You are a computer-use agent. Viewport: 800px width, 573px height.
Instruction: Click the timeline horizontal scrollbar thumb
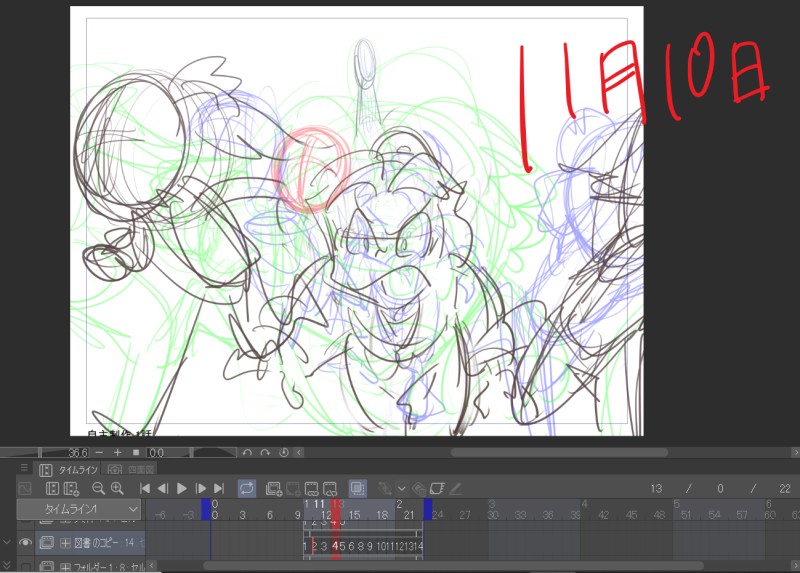[x=454, y=565]
